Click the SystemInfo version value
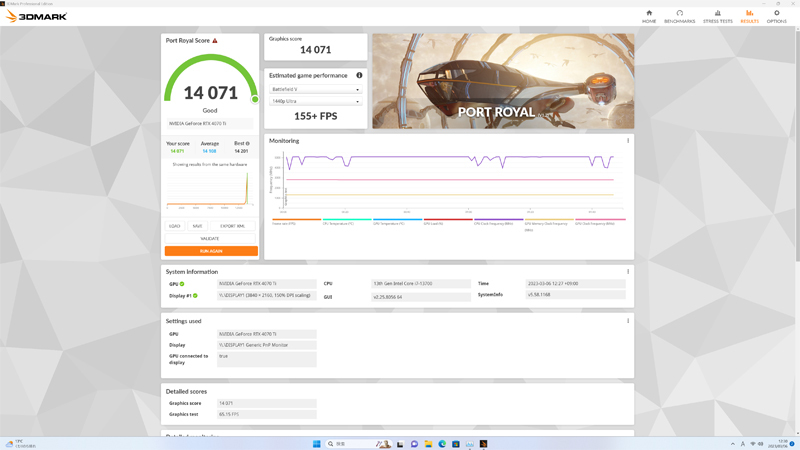The width and height of the screenshot is (800, 450). point(575,295)
